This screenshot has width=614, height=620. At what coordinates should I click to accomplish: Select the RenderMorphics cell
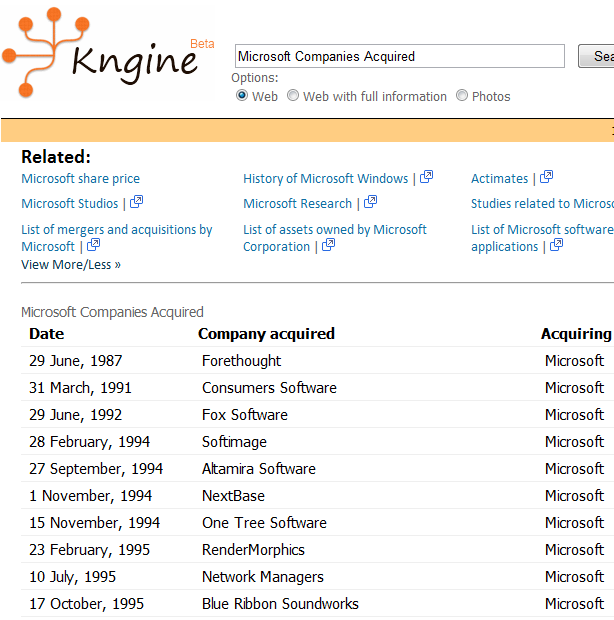click(x=253, y=550)
